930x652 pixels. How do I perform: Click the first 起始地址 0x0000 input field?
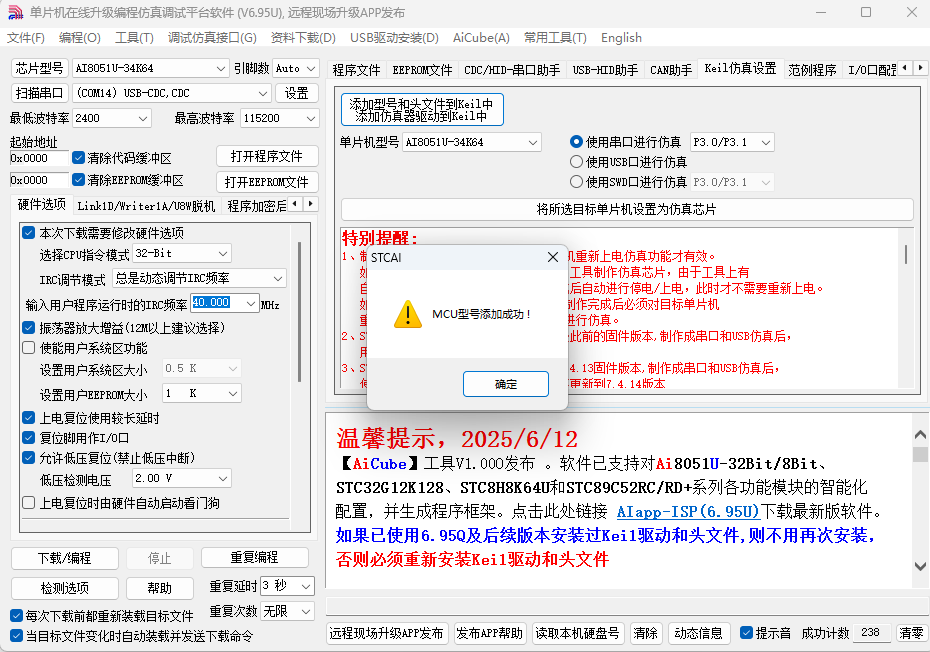(39, 158)
